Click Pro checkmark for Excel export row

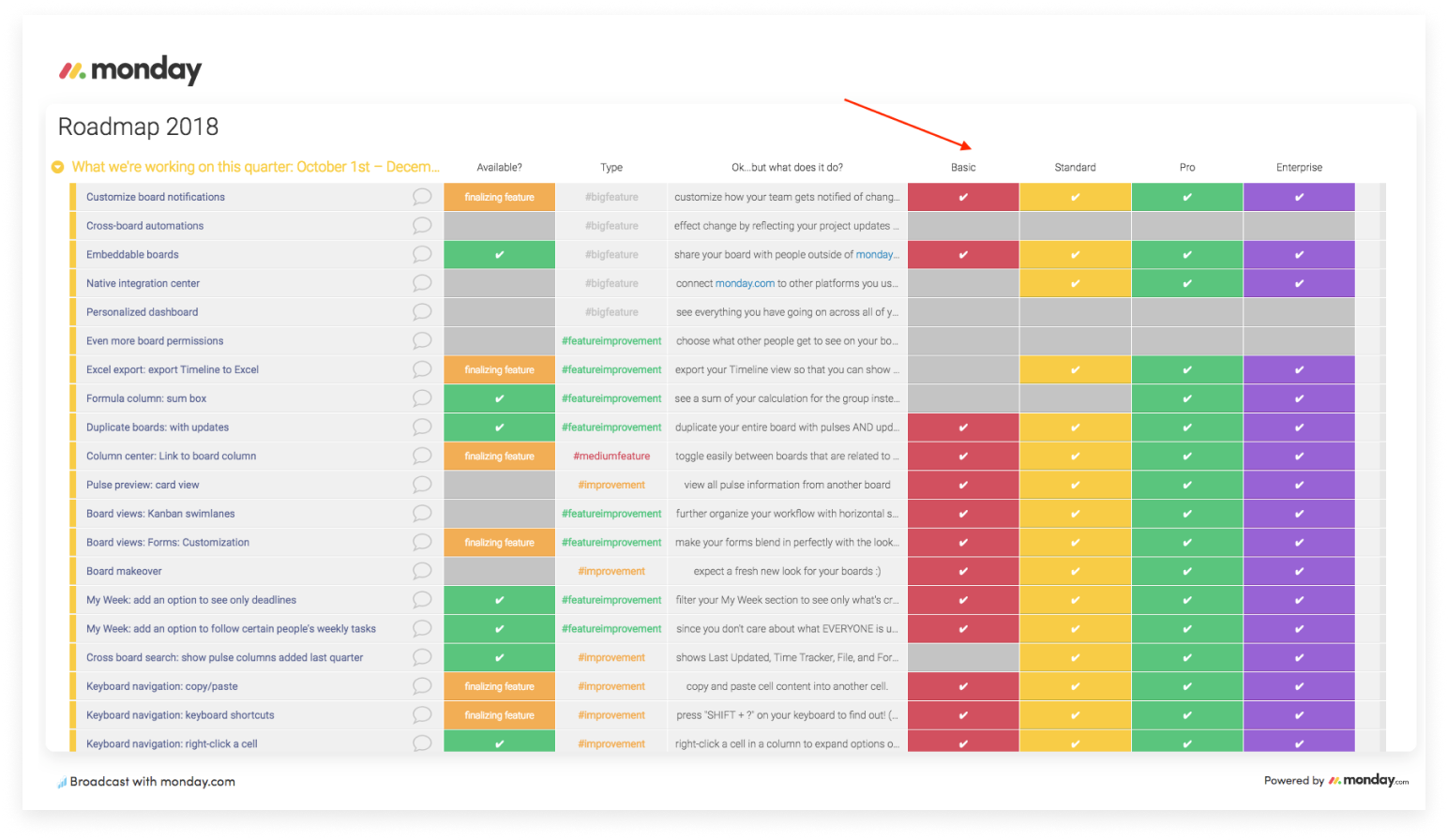(1187, 369)
